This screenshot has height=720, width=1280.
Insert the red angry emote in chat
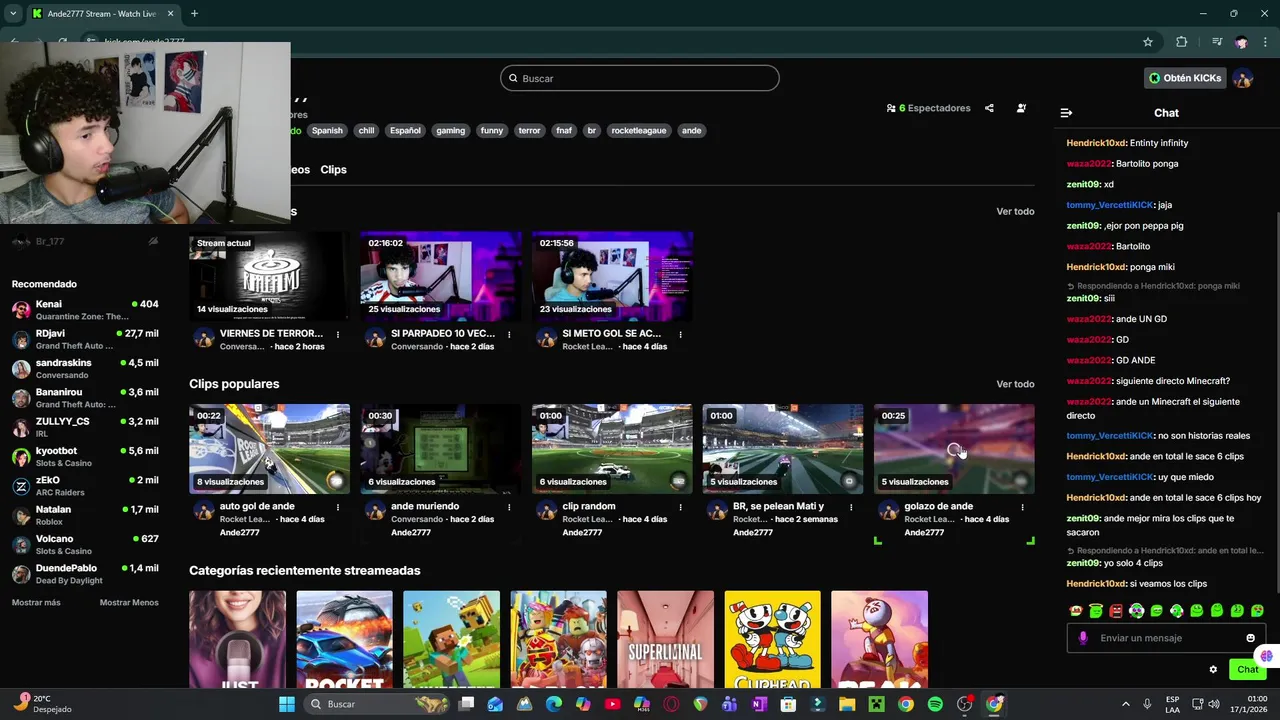pos(1116,611)
